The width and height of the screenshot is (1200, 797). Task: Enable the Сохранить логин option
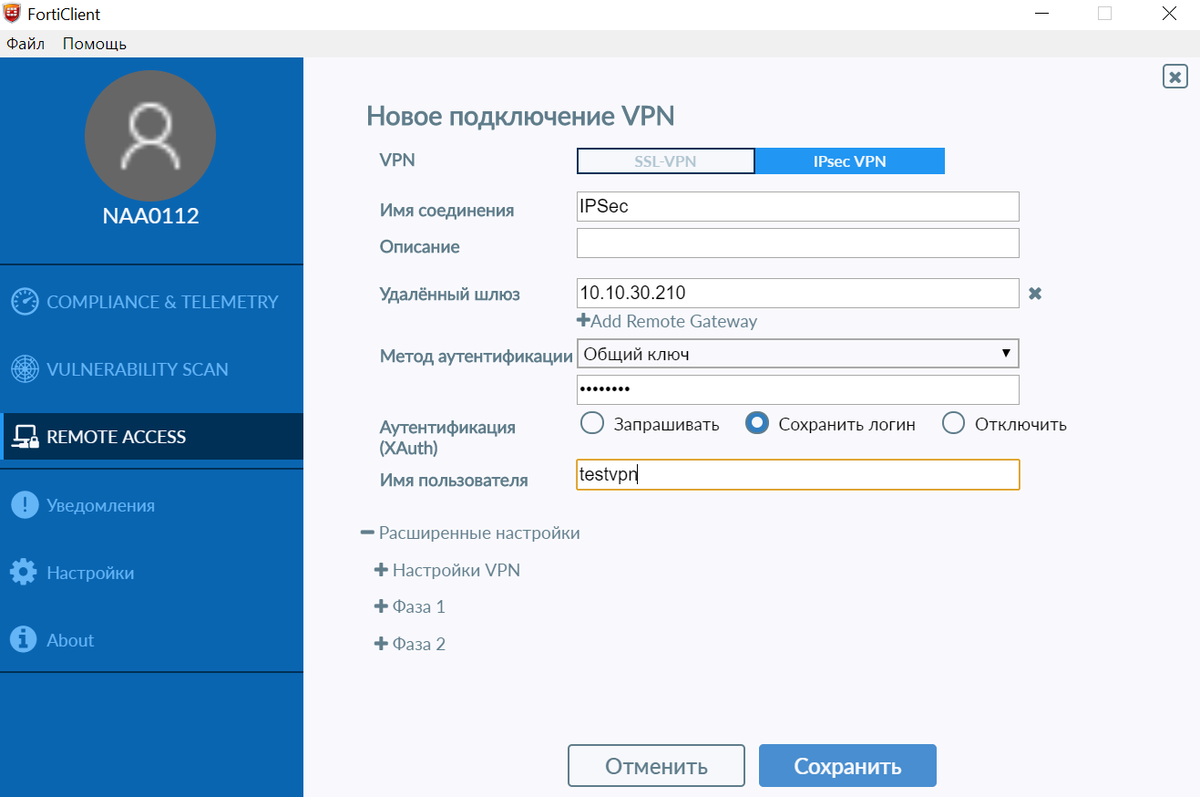[x=756, y=423]
